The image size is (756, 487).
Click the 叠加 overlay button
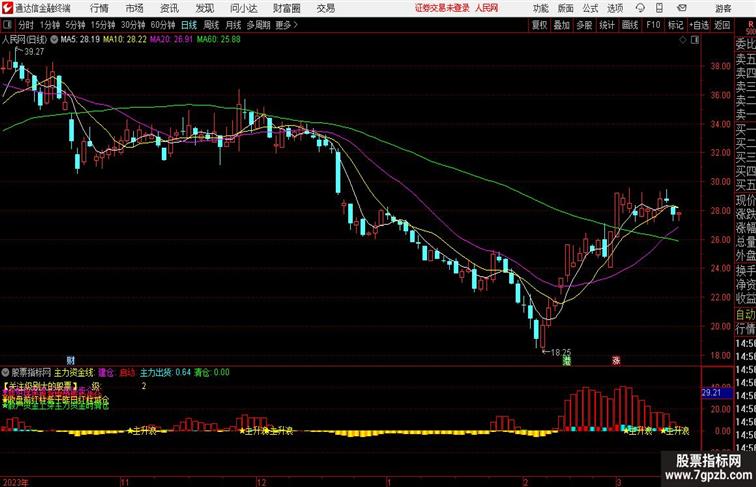[x=562, y=25]
